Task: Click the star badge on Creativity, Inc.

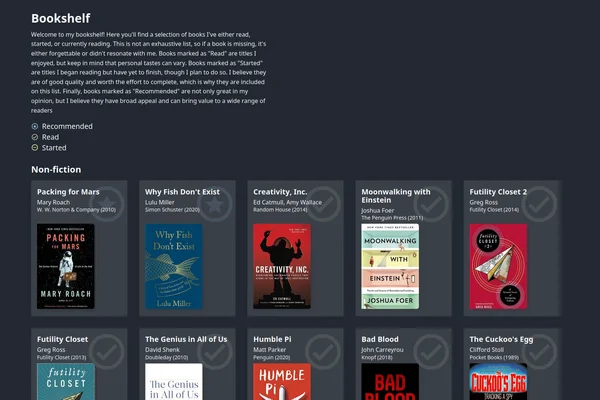Action: click(x=322, y=203)
